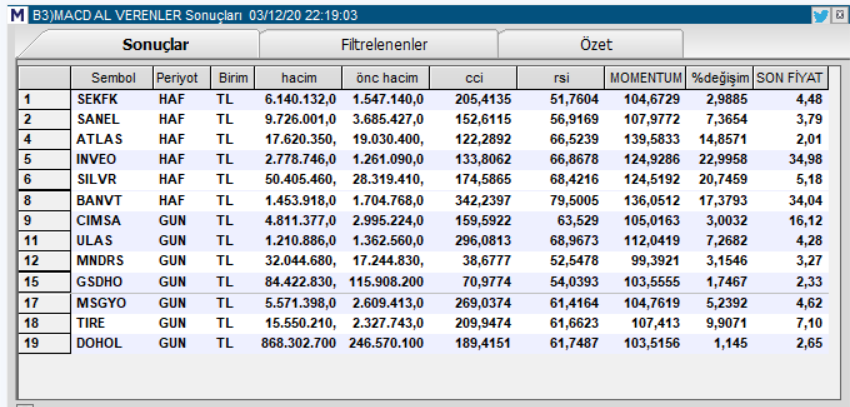Image resolution: width=850 pixels, height=407 pixels.
Task: Click önc hacim value 2.327.743,0
Action: (x=389, y=323)
